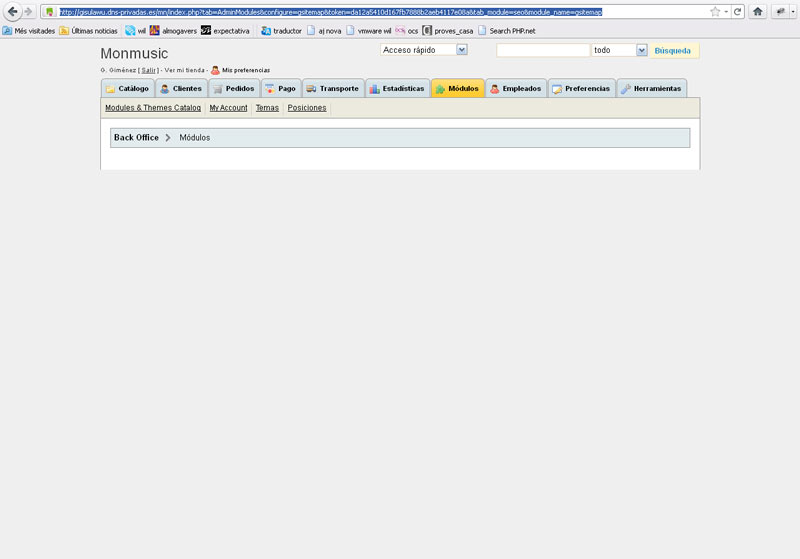
Task: Click the back office search text field
Action: (543, 50)
